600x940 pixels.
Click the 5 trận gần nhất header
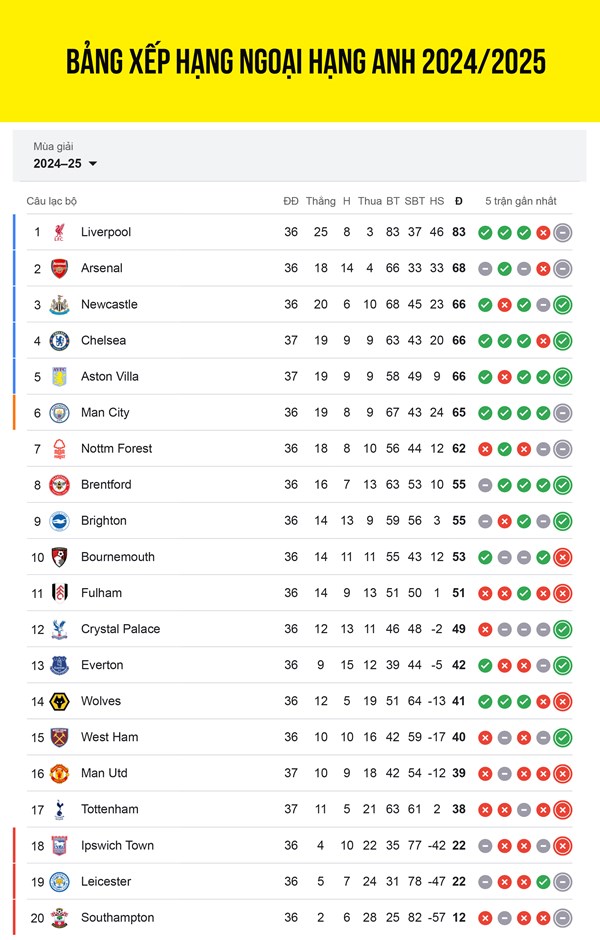click(520, 201)
